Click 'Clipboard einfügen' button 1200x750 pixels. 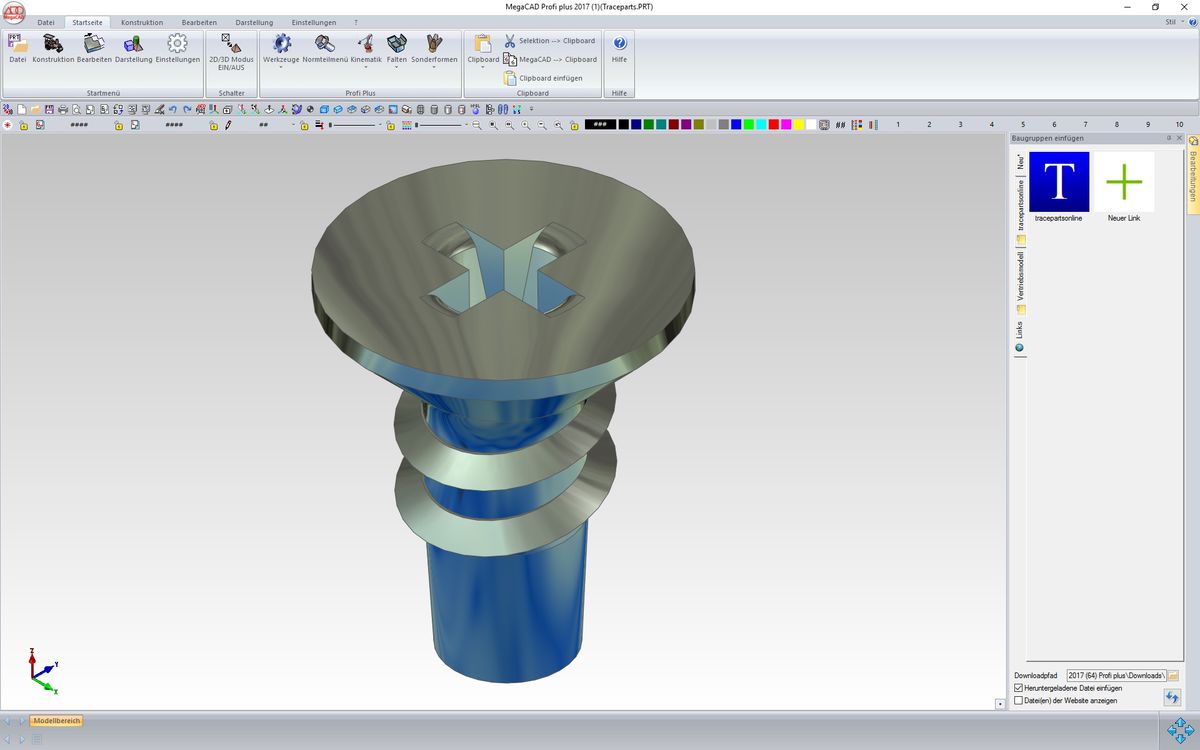[x=543, y=78]
